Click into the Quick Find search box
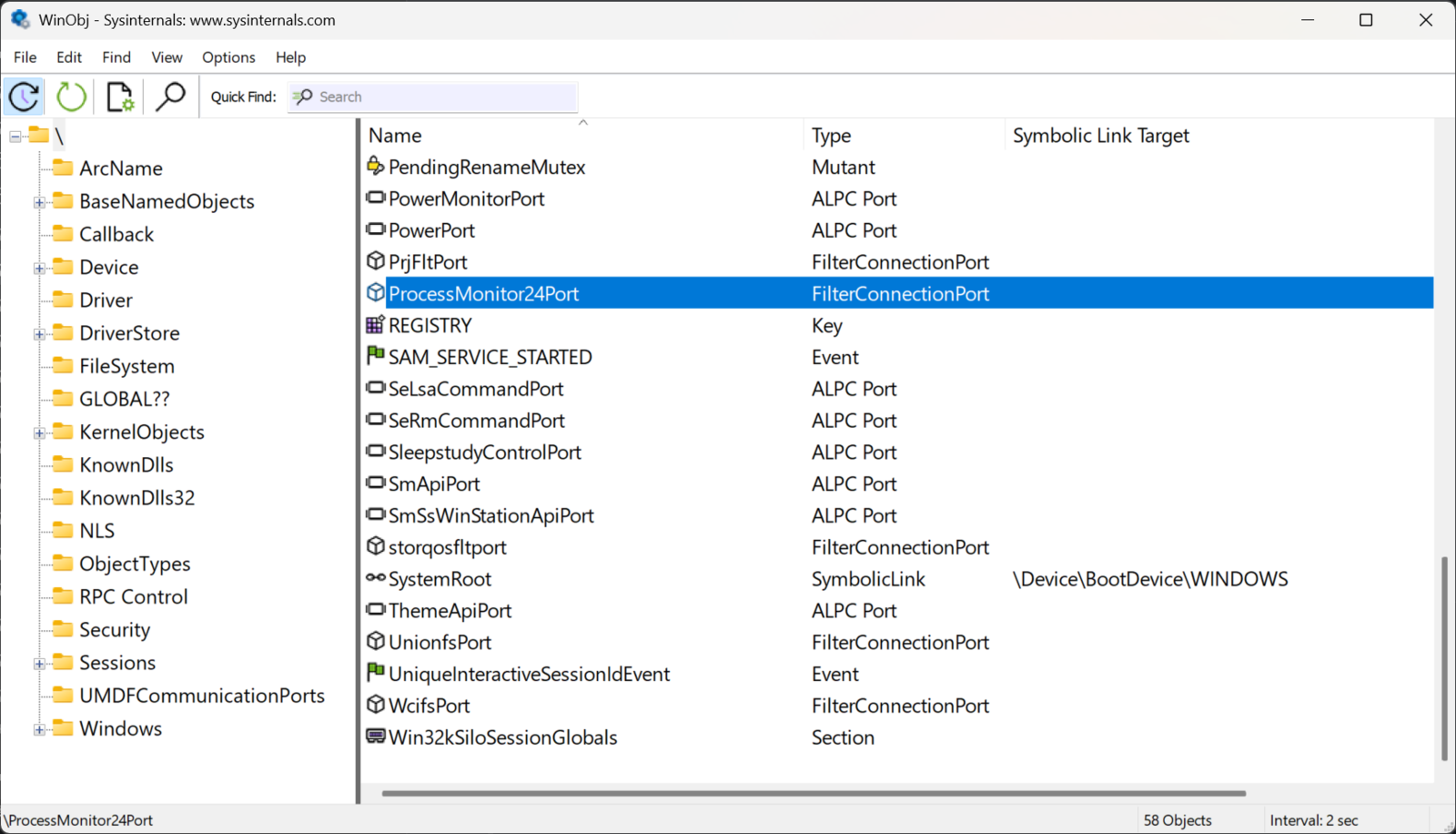This screenshot has width=1456, height=834. pos(433,97)
